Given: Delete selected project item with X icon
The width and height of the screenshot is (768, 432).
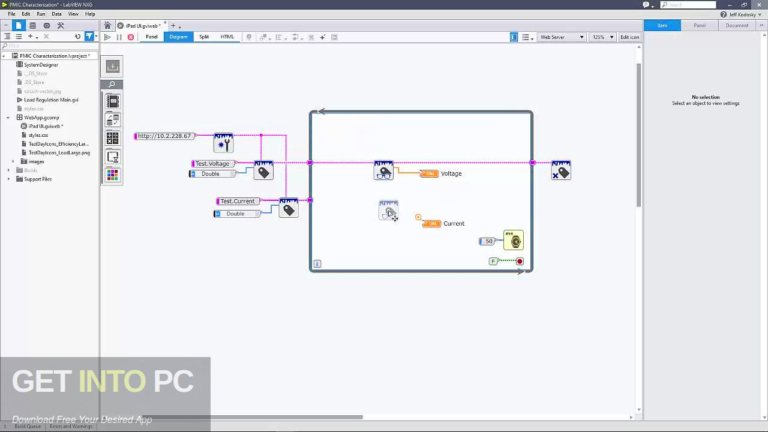Looking at the screenshot, I should click(x=47, y=36).
